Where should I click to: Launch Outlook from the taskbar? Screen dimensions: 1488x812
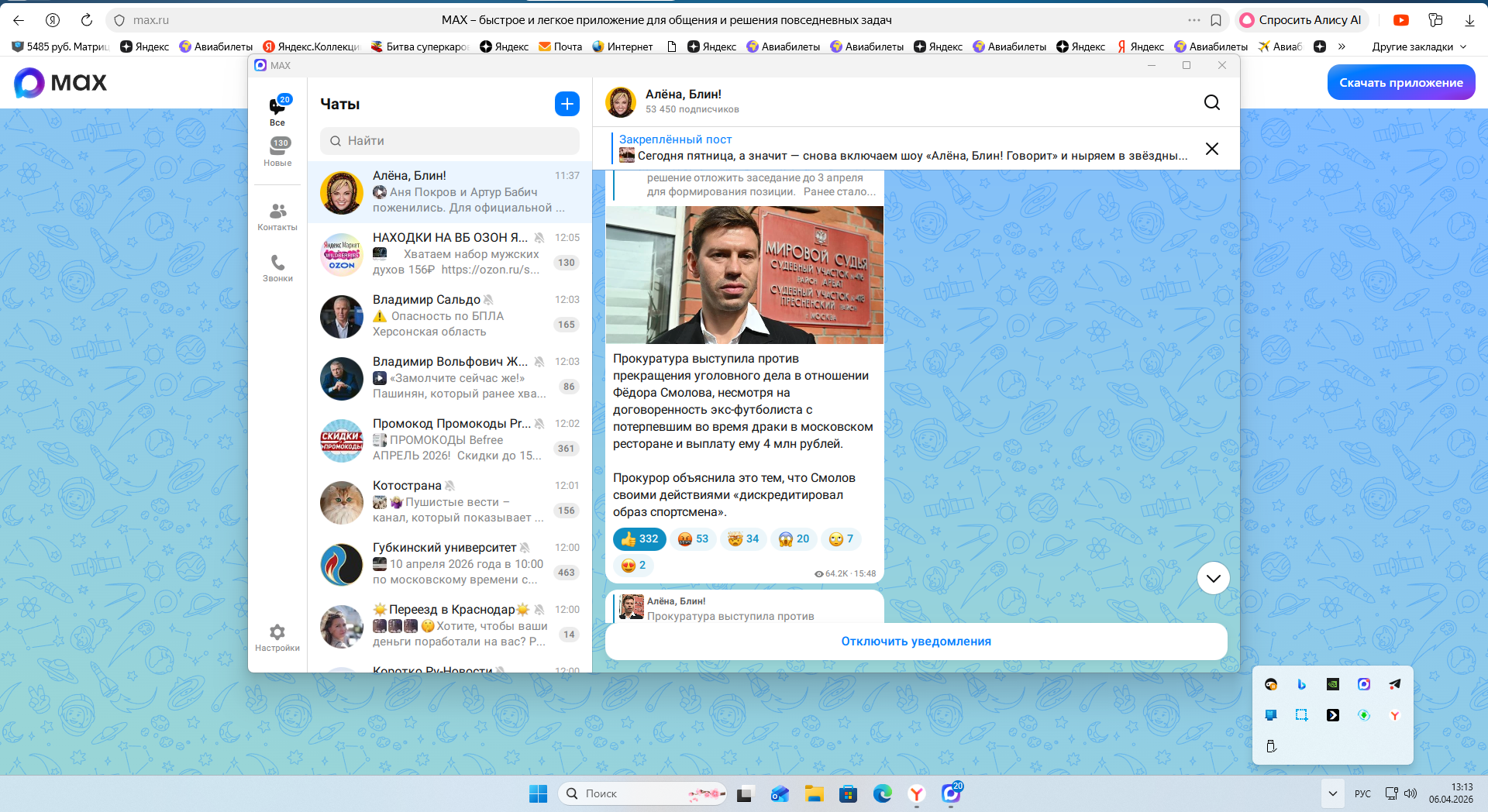pos(780,793)
